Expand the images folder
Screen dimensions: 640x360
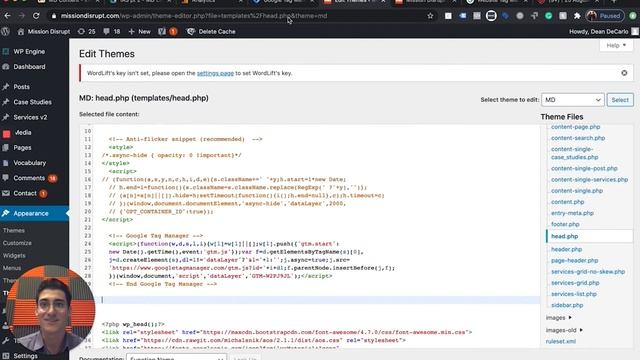click(558, 318)
